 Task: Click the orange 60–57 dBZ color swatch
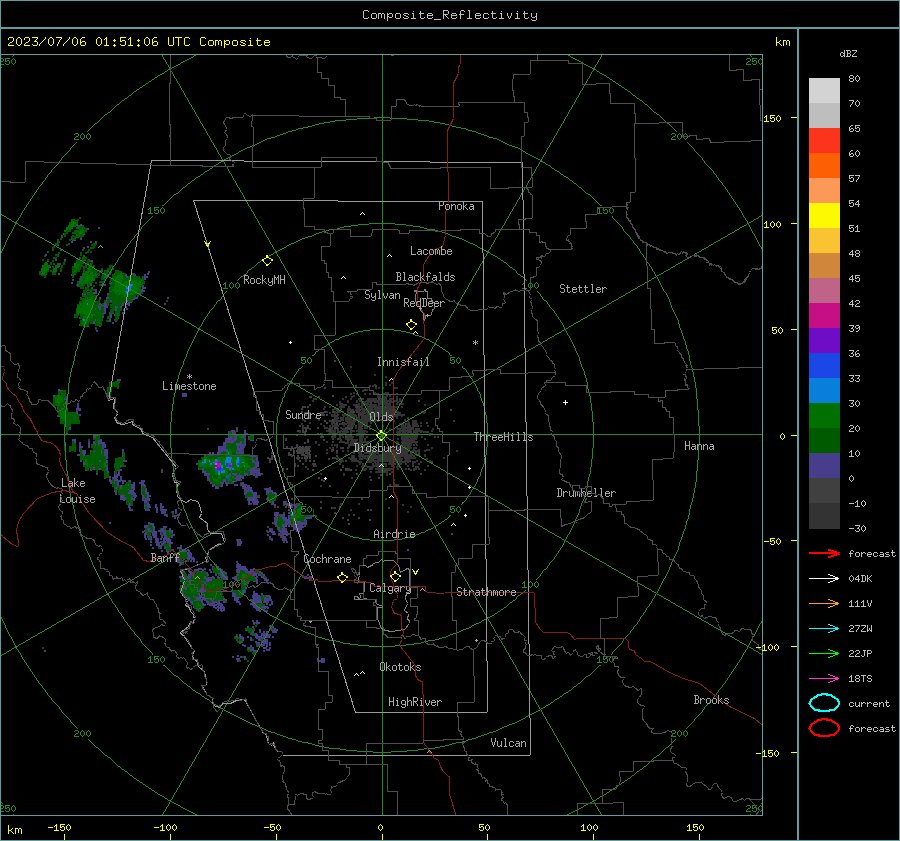824,165
